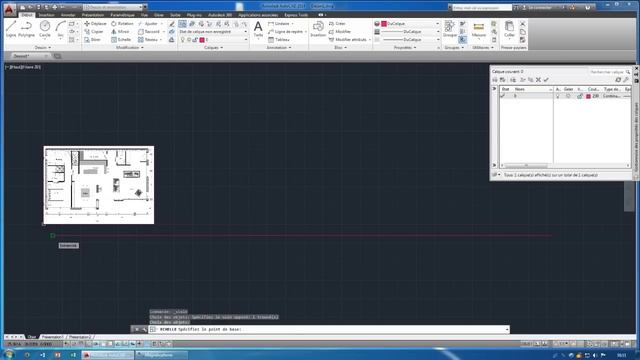Screen dimensions: 640x360
Task: Click Modifier in the Bloc panel
Action: [340, 31]
